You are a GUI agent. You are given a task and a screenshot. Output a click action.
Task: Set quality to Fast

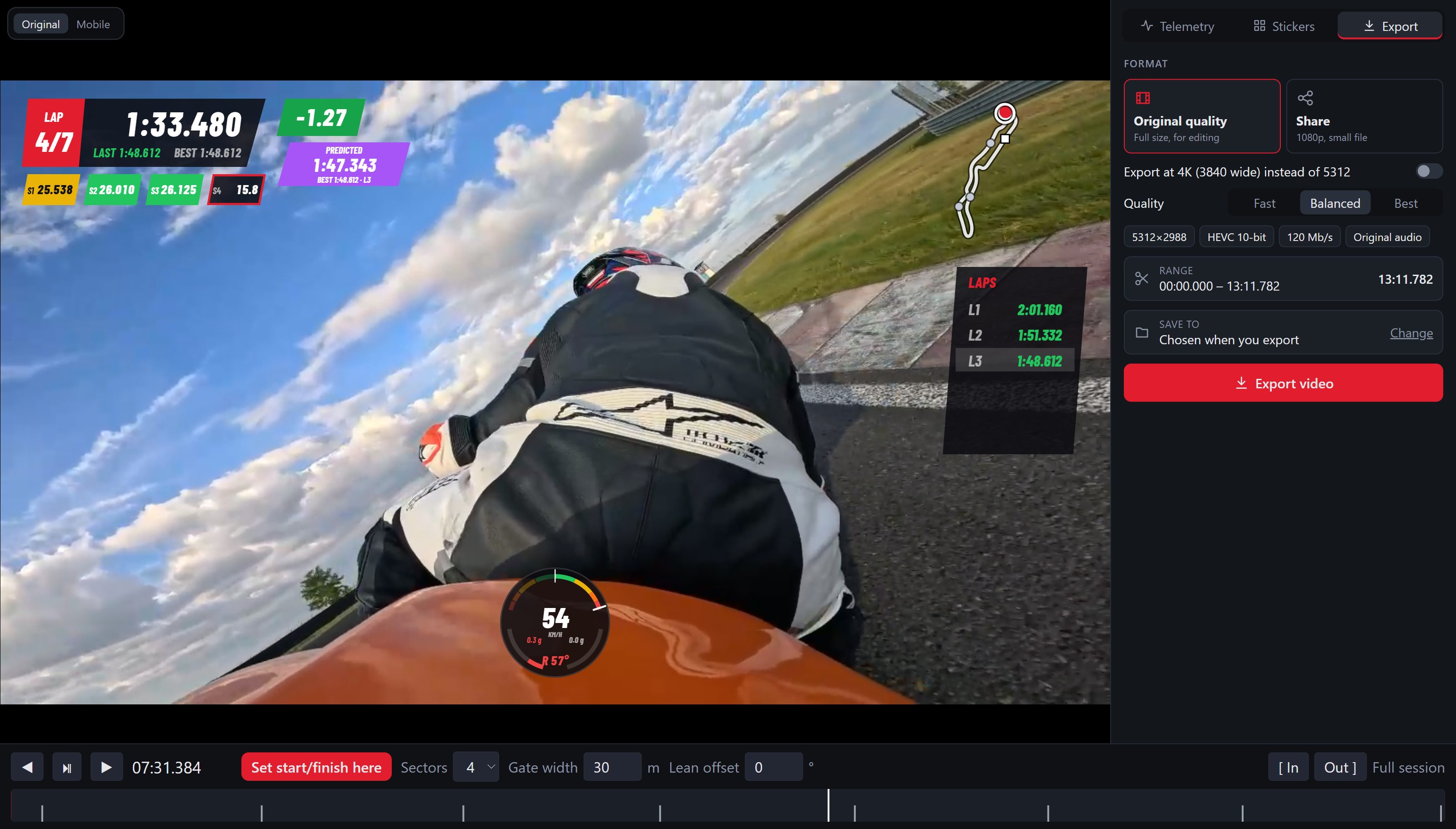click(x=1264, y=203)
